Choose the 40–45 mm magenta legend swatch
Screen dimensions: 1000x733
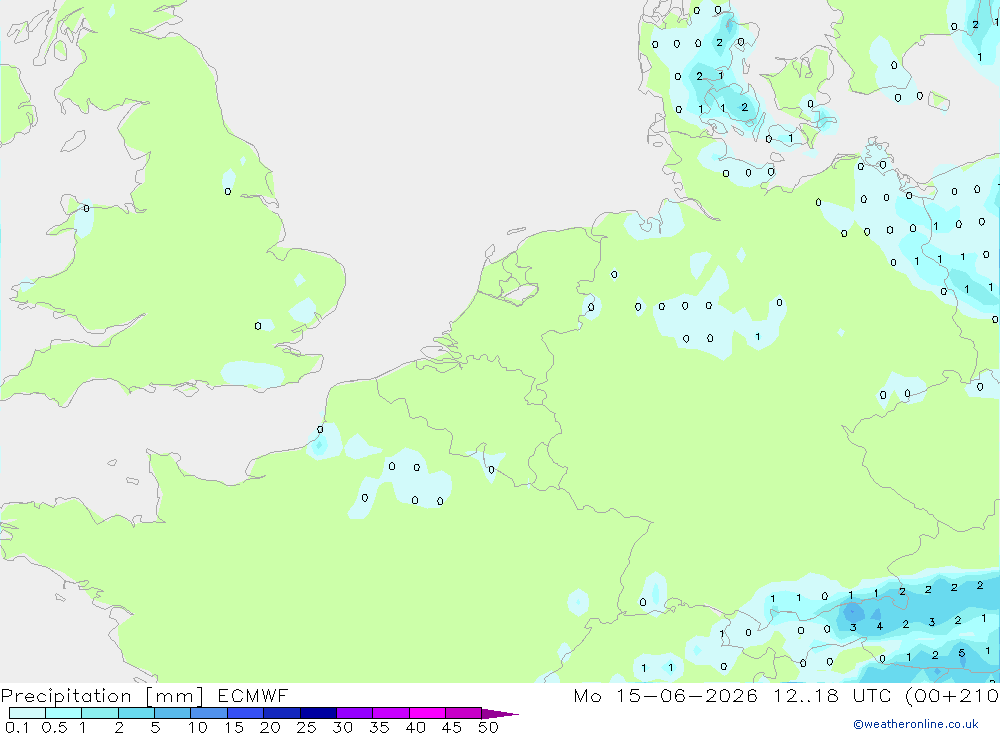tap(427, 713)
